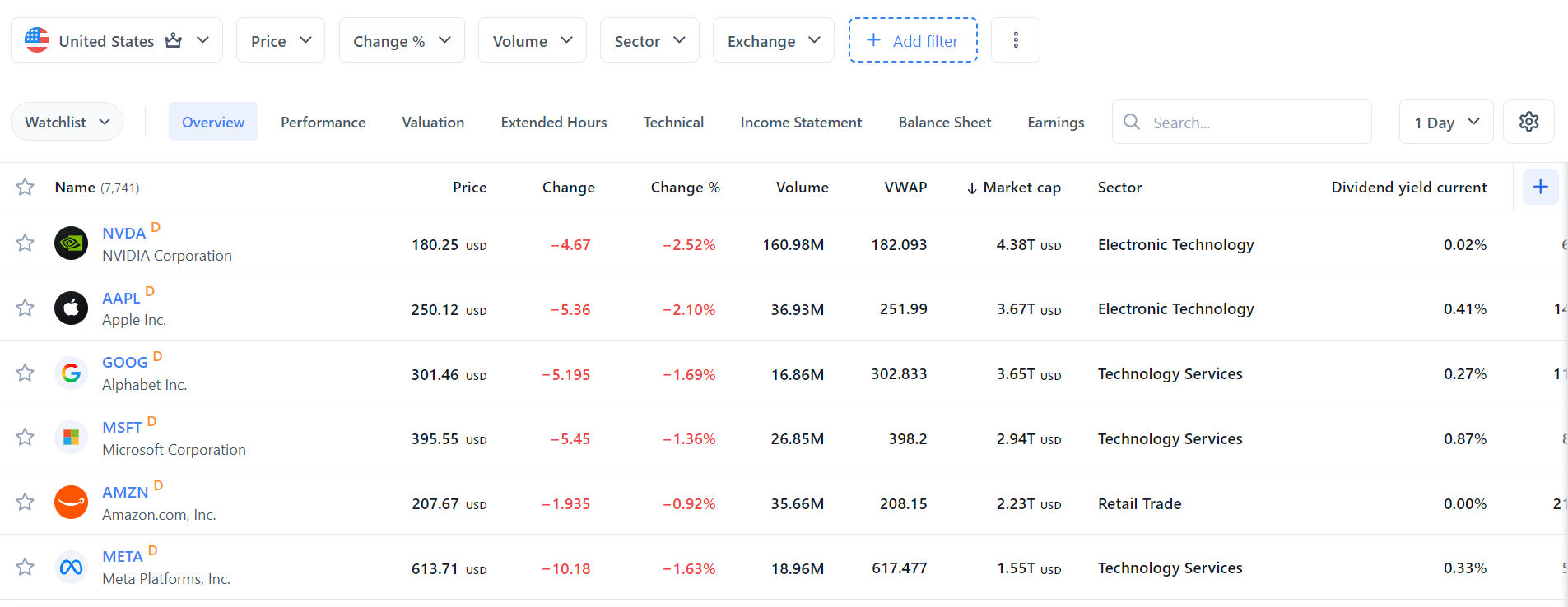Click the United States flag icon
The height and width of the screenshot is (607, 1568).
pyautogui.click(x=37, y=39)
